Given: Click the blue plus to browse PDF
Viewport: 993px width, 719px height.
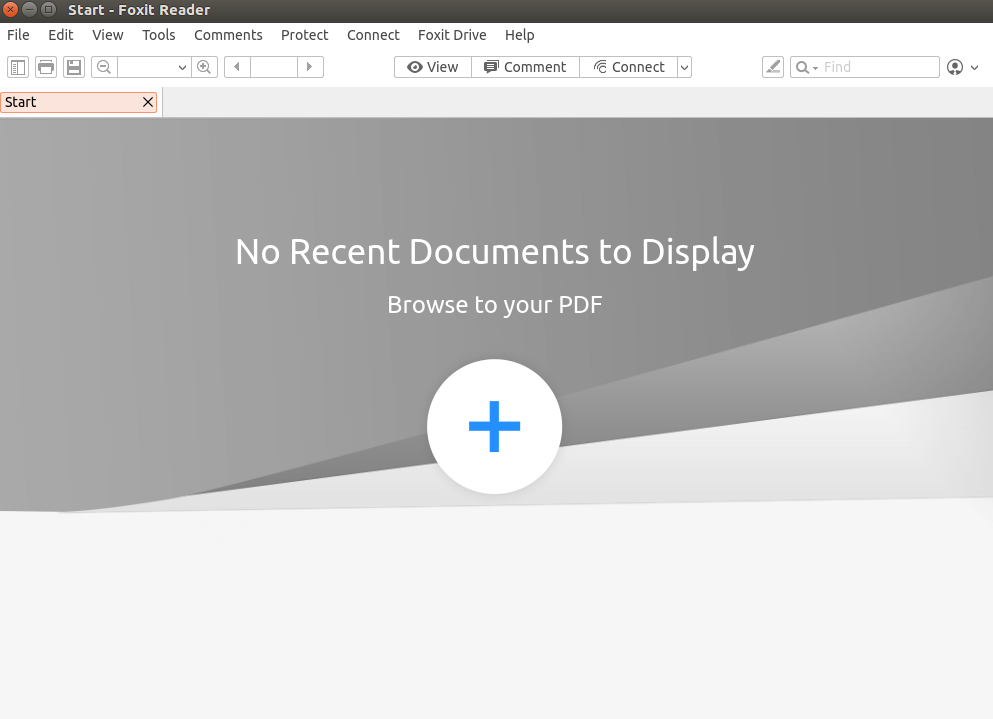Looking at the screenshot, I should pos(495,426).
